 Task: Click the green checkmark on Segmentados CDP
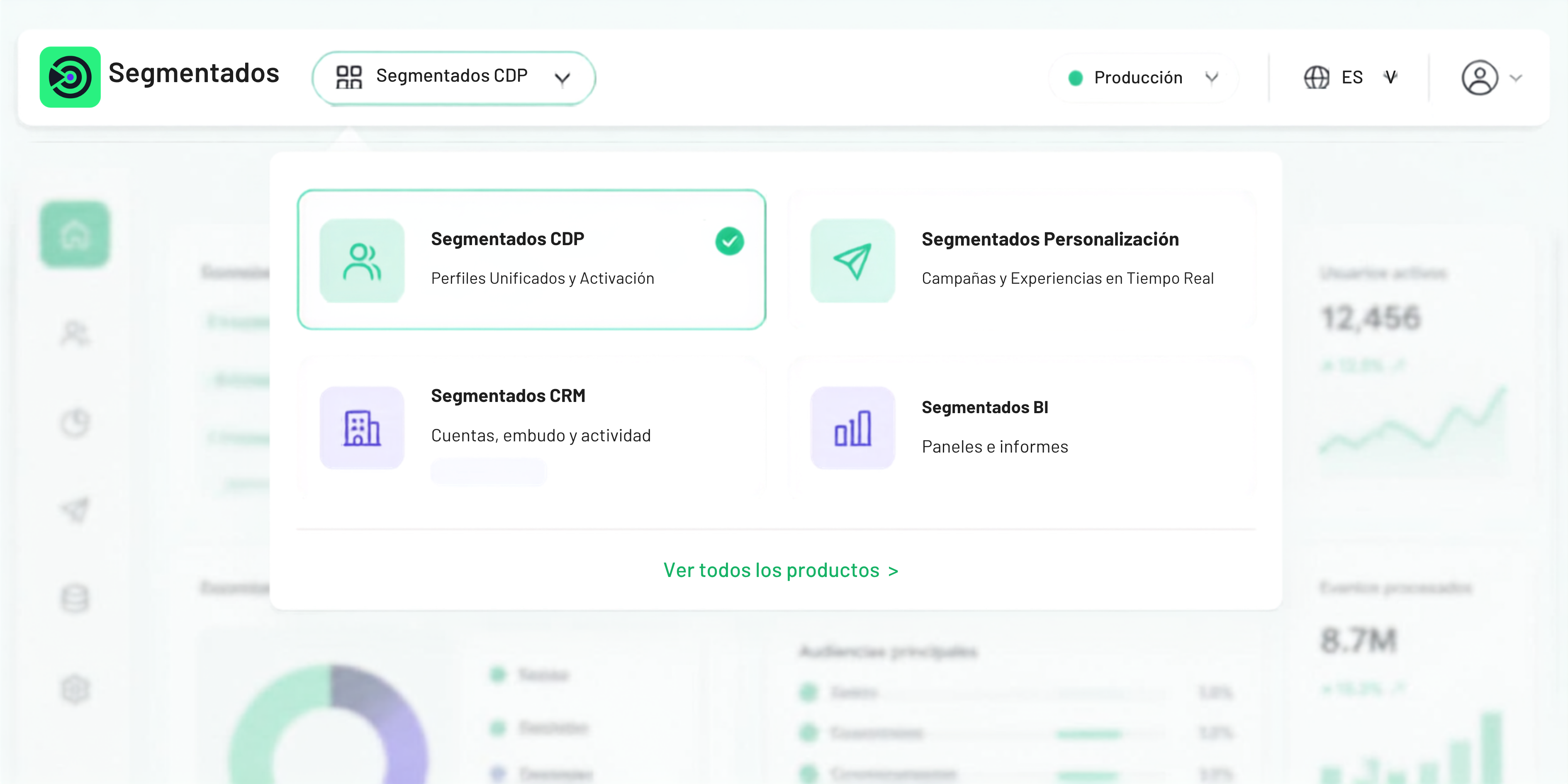(x=729, y=241)
